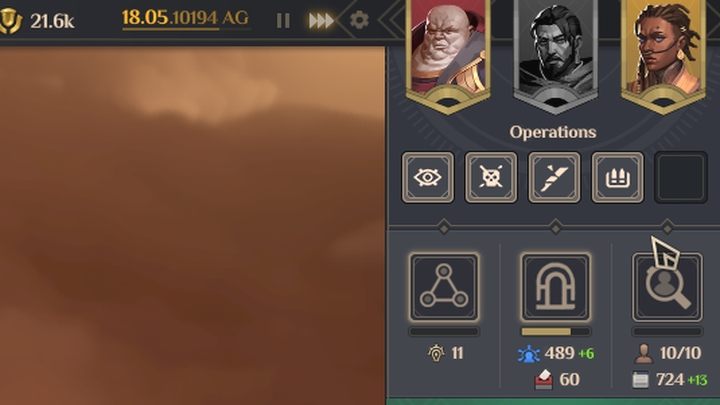The image size is (720, 405).
Task: Select the eye surveillance operation icon
Action: pos(428,178)
